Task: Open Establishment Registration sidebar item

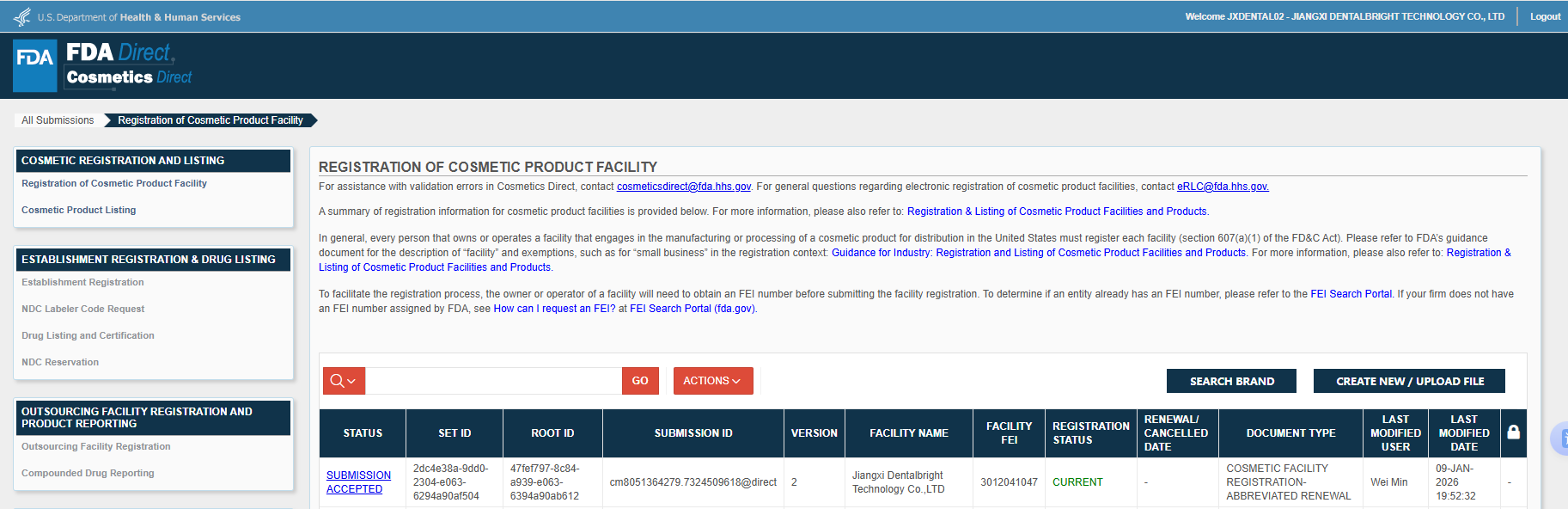Action: point(82,282)
